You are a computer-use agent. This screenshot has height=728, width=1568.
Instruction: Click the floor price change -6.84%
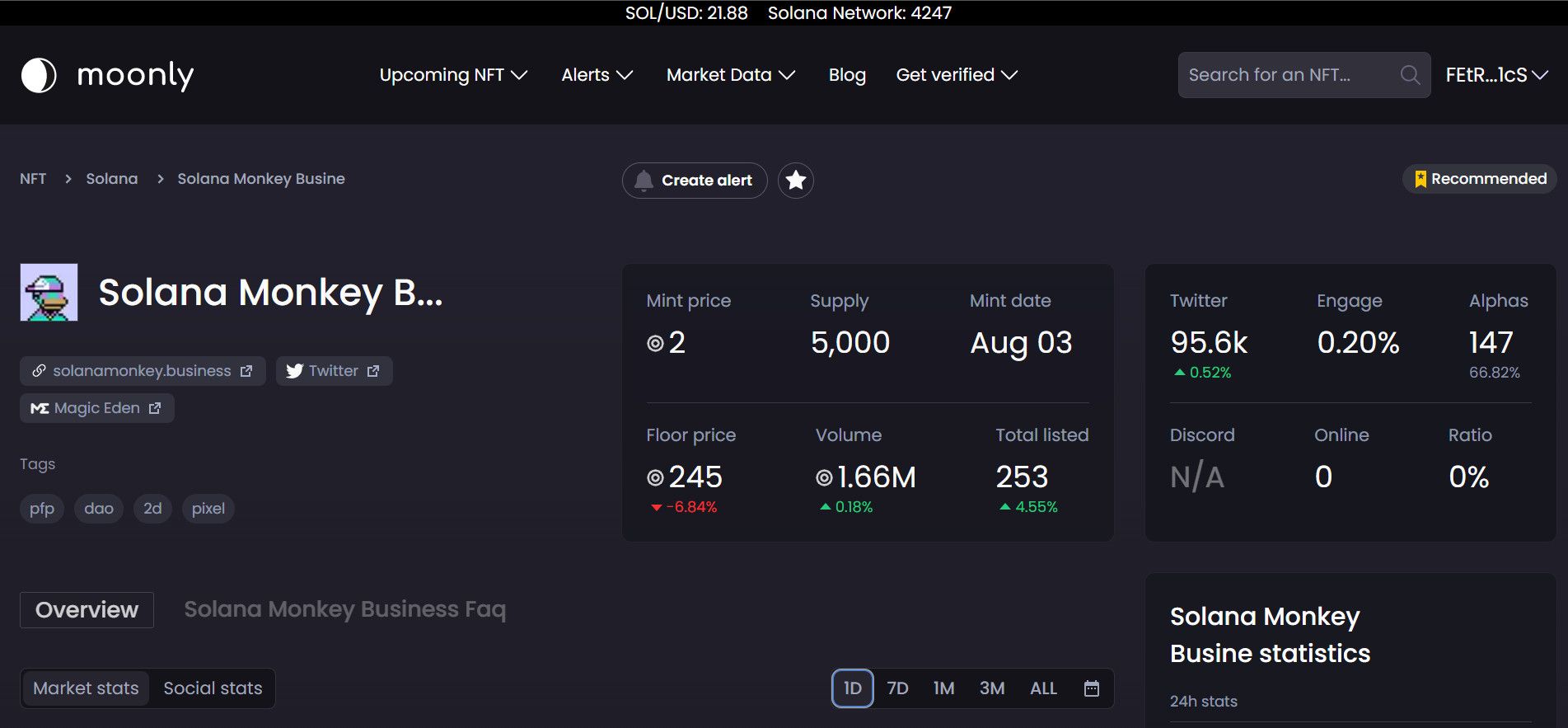tap(684, 507)
